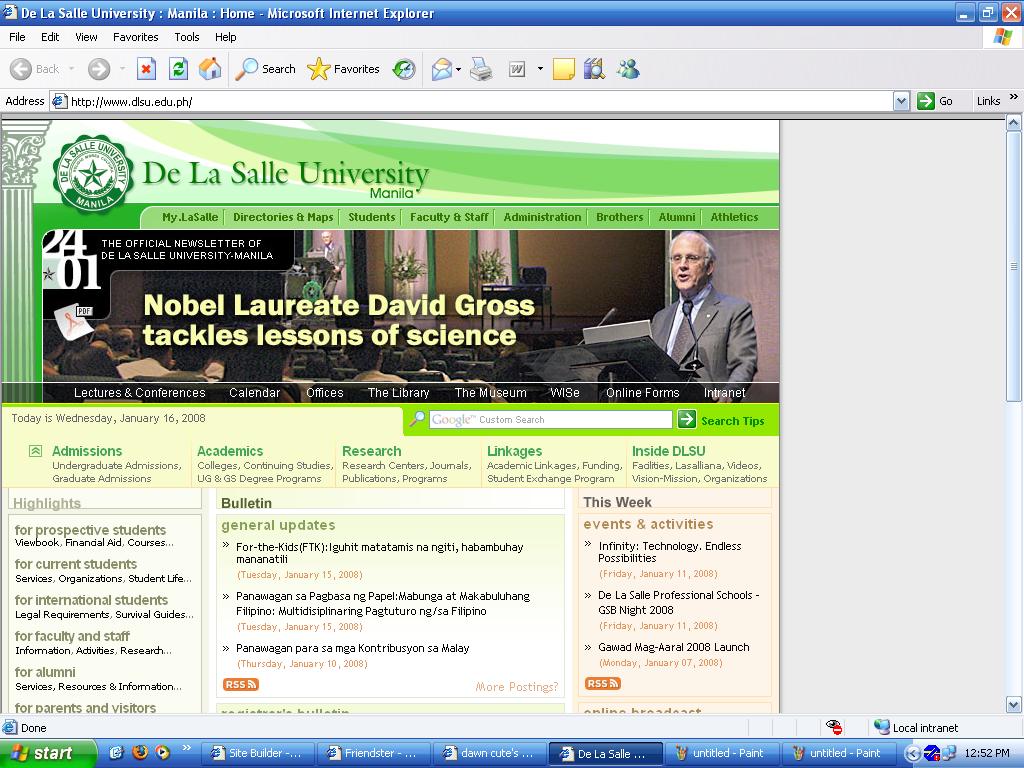1024x768 pixels.
Task: Open the History clock icon
Action: tap(404, 69)
